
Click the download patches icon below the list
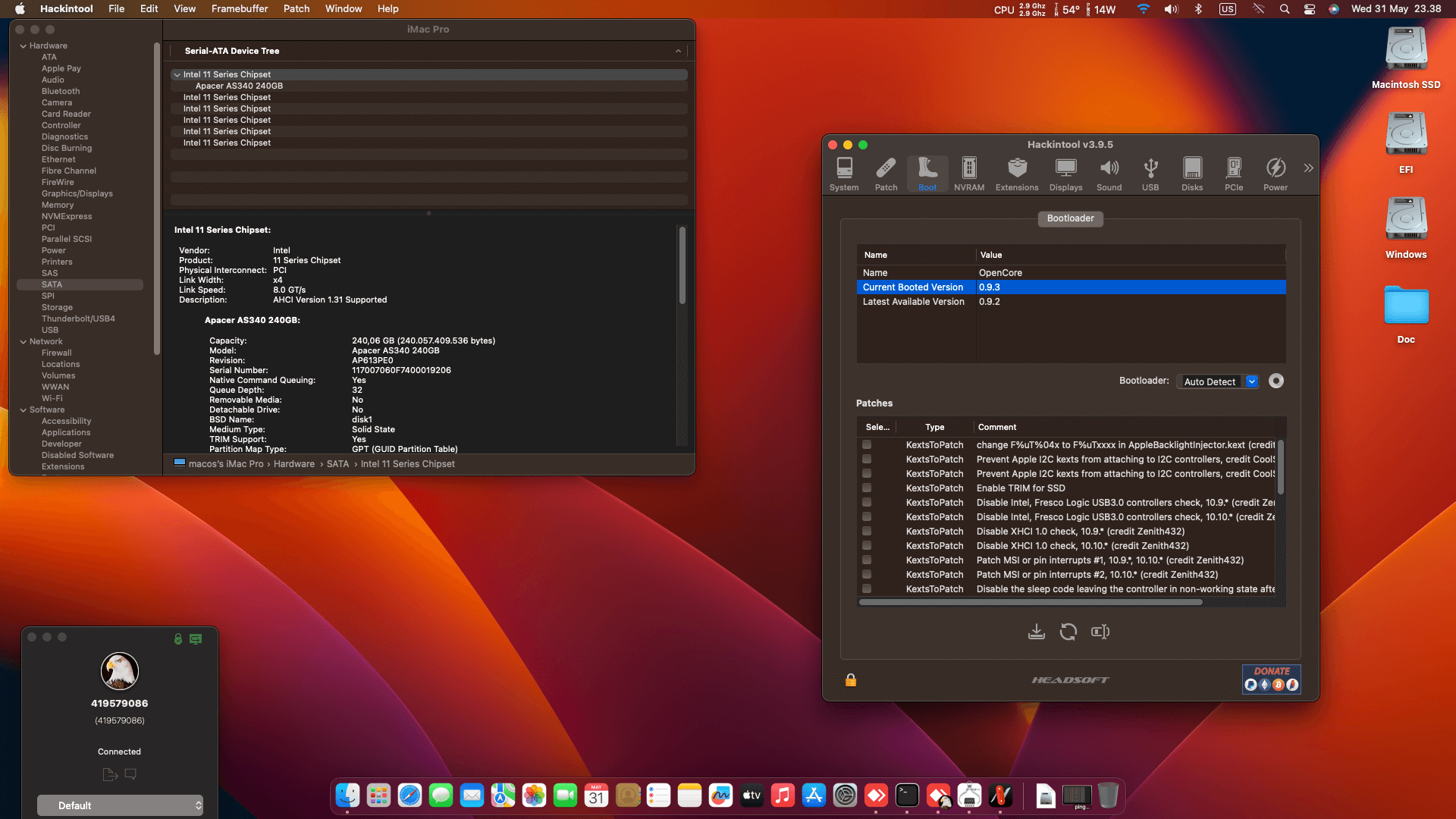pos(1037,631)
